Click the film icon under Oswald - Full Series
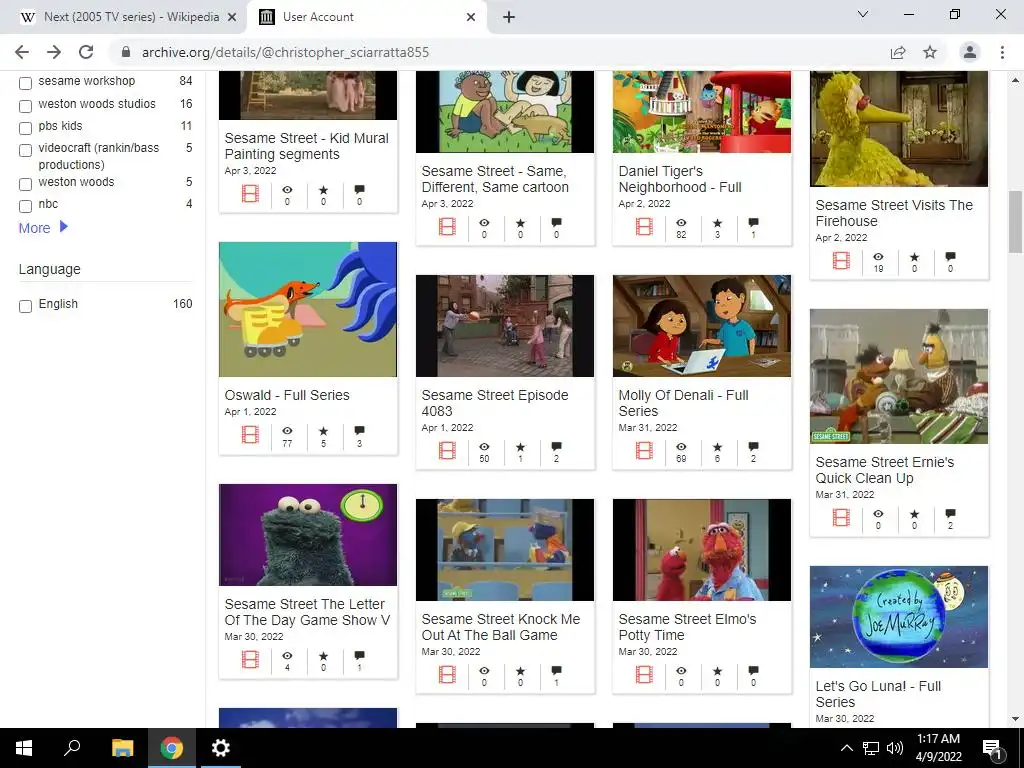The height and width of the screenshot is (768, 1024). [x=250, y=434]
